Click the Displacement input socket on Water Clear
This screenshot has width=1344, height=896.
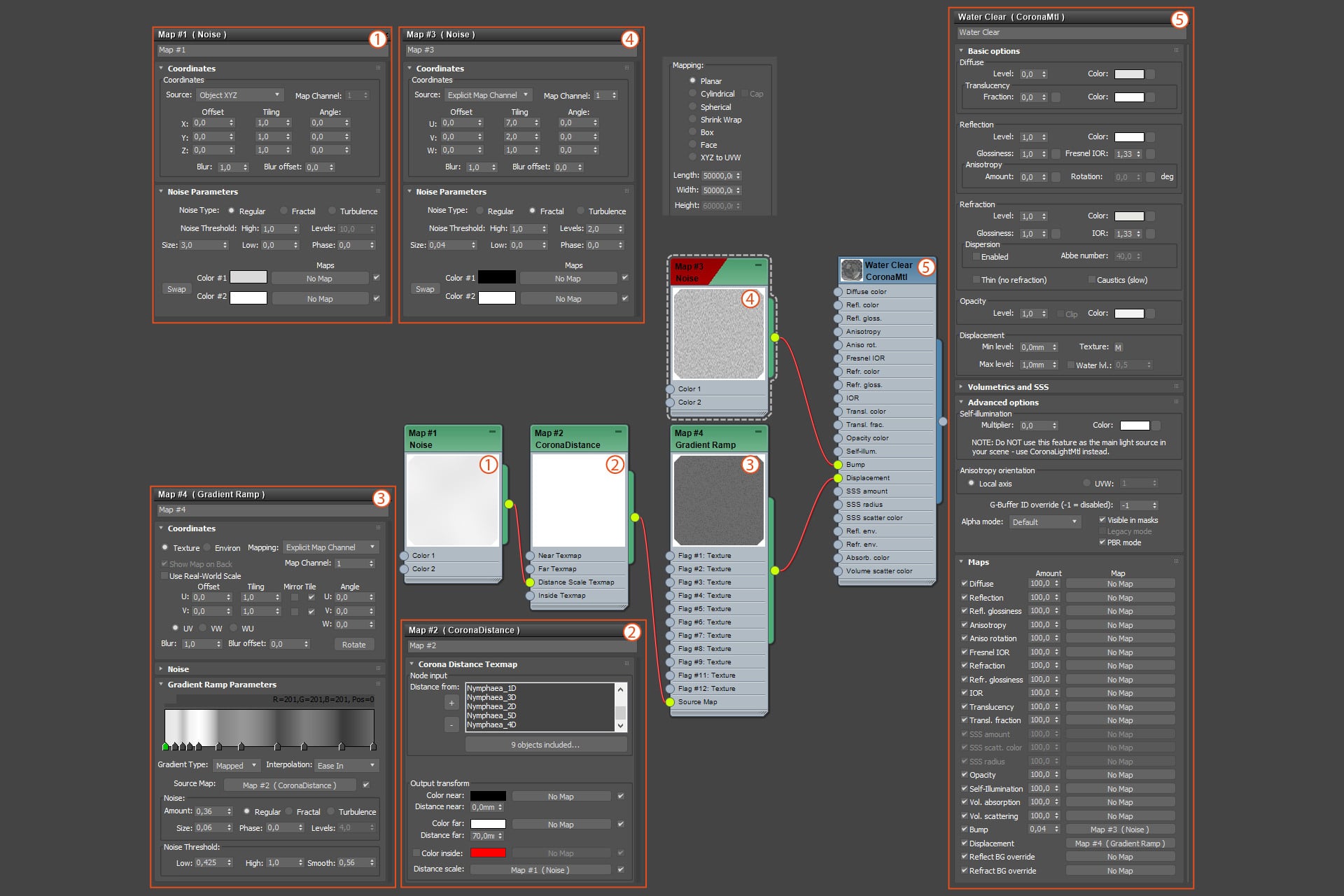[x=838, y=478]
